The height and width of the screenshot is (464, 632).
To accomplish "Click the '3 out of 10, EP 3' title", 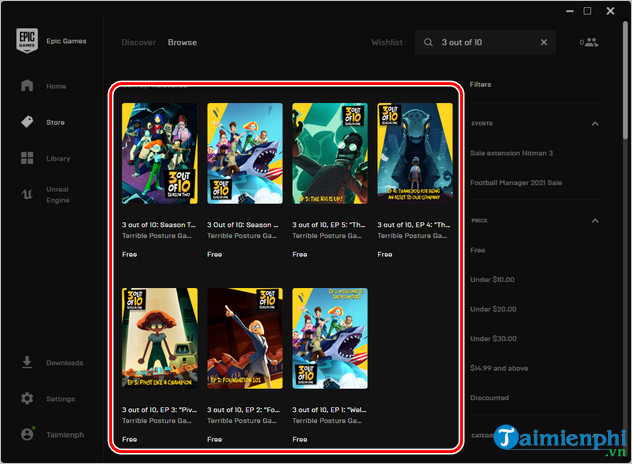I will (x=160, y=410).
